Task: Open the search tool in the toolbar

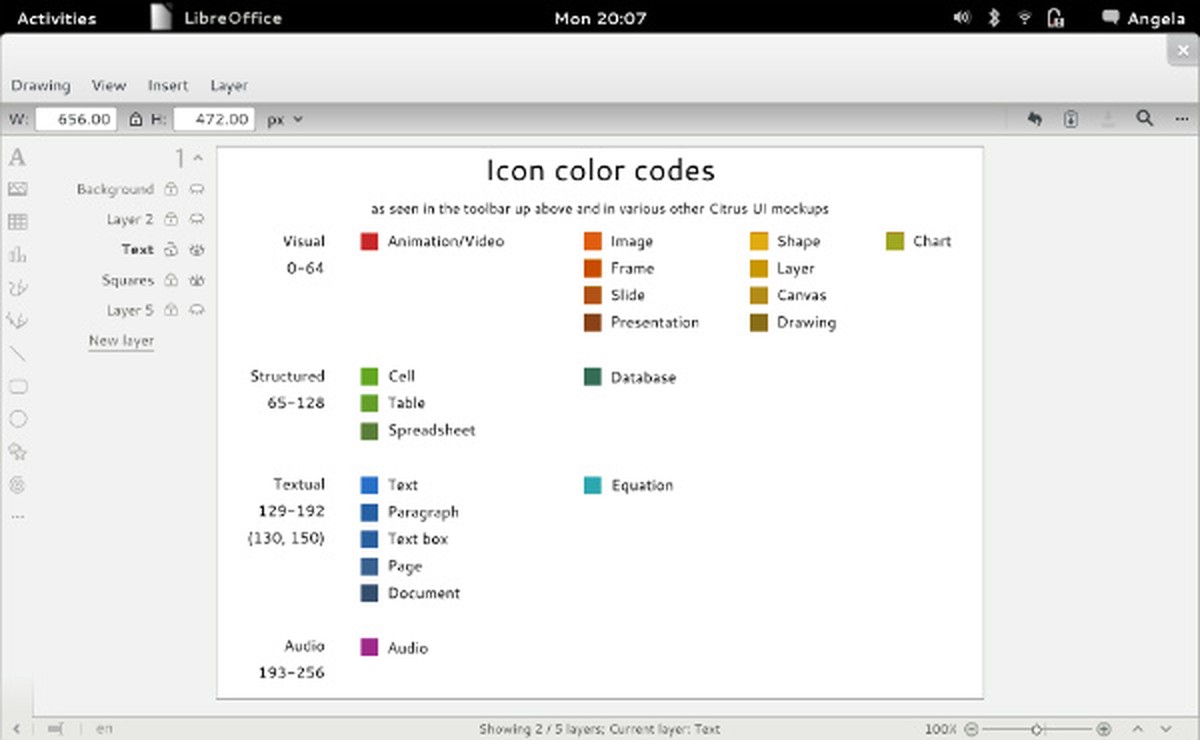Action: pyautogui.click(x=1144, y=118)
